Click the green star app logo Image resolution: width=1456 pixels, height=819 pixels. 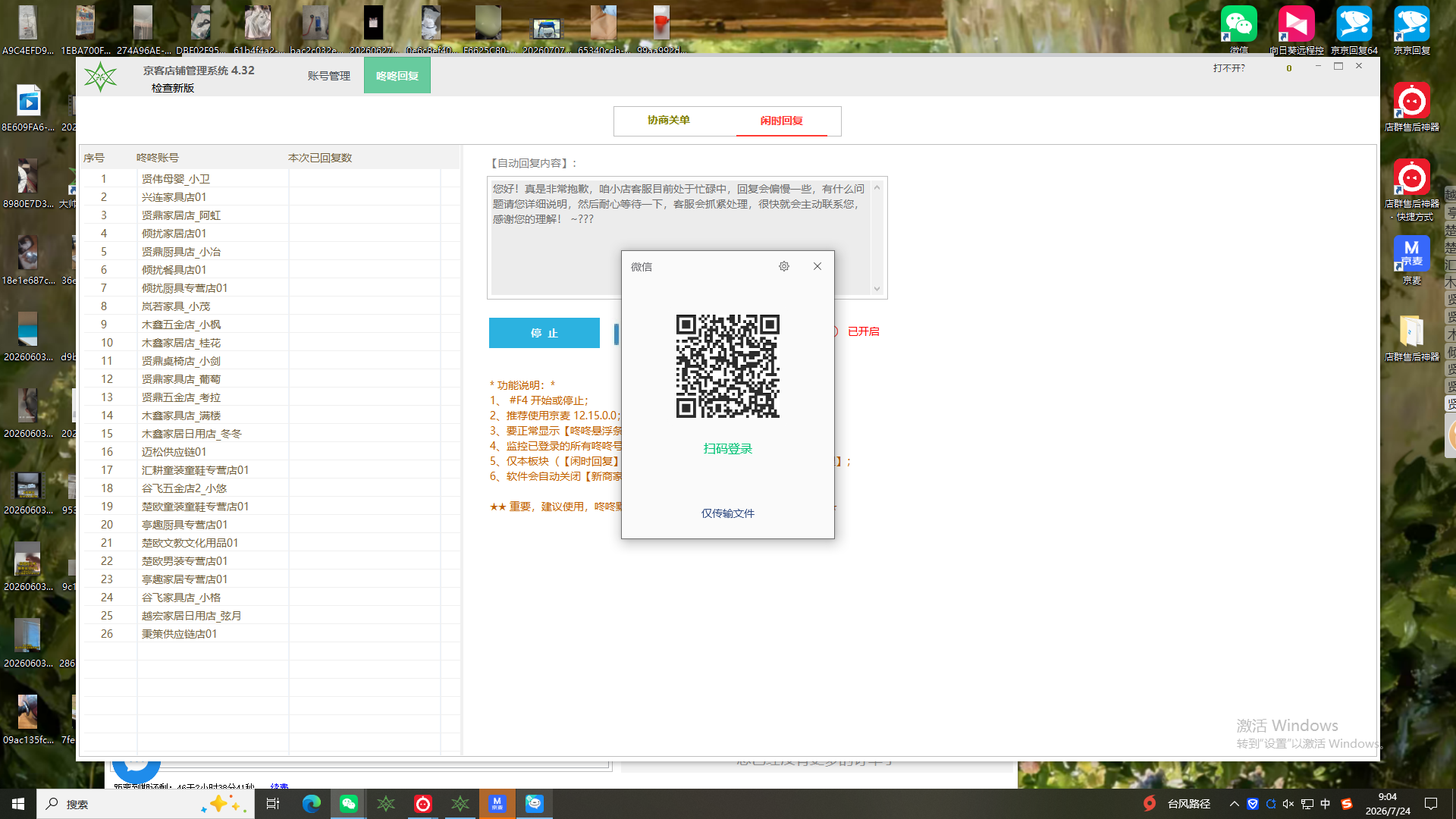click(100, 77)
